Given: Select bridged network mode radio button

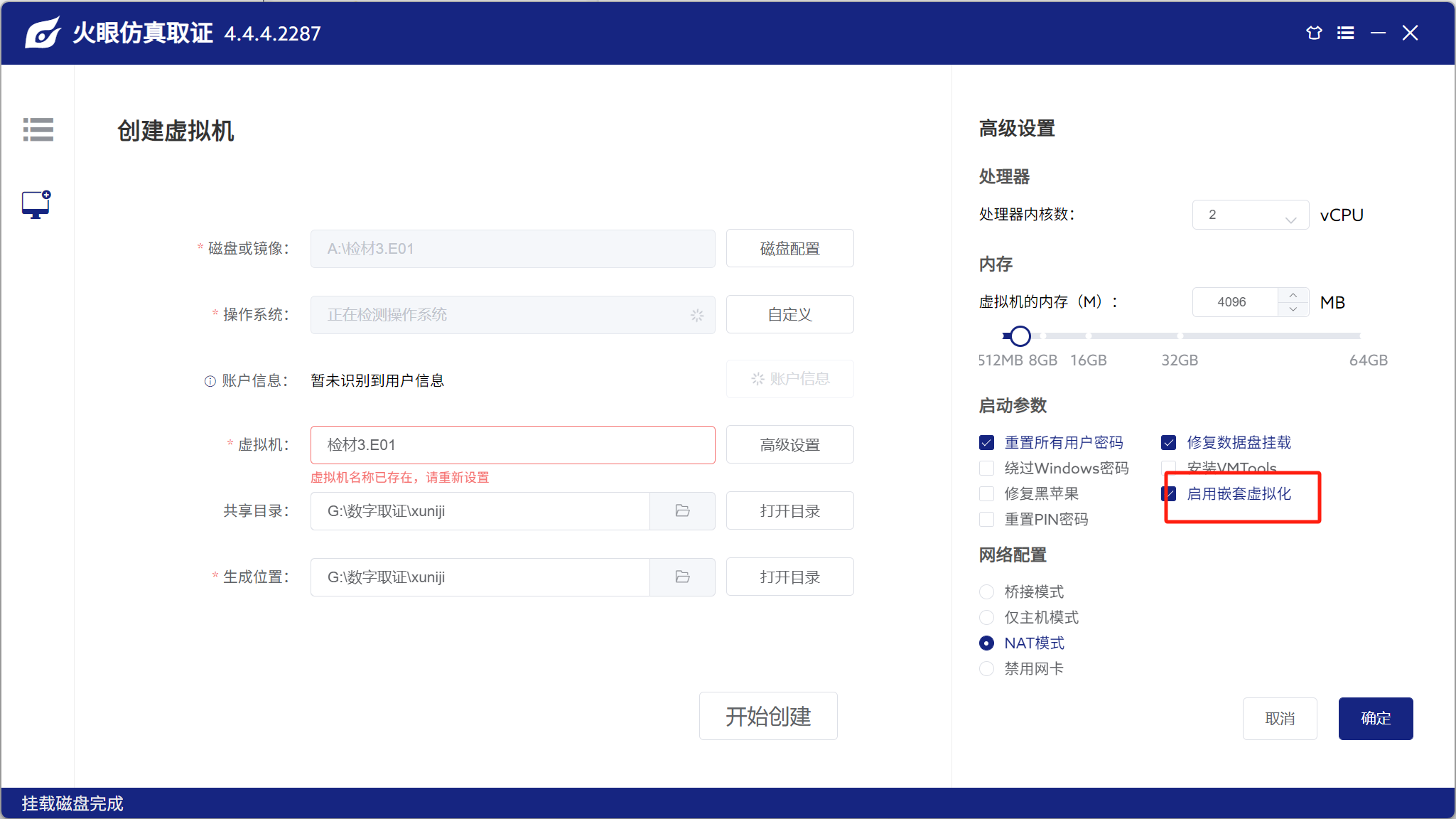Looking at the screenshot, I should (986, 591).
